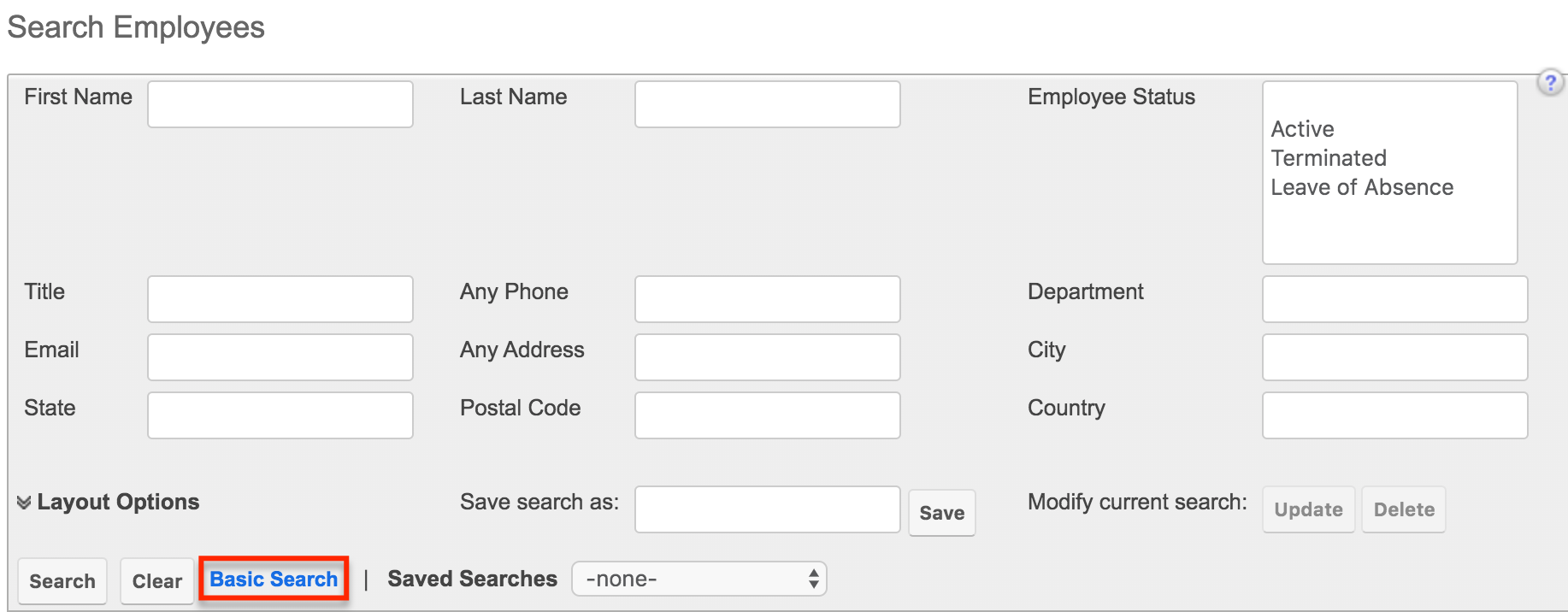Click the Postal Code field
This screenshot has width=1568, height=612.
(766, 415)
